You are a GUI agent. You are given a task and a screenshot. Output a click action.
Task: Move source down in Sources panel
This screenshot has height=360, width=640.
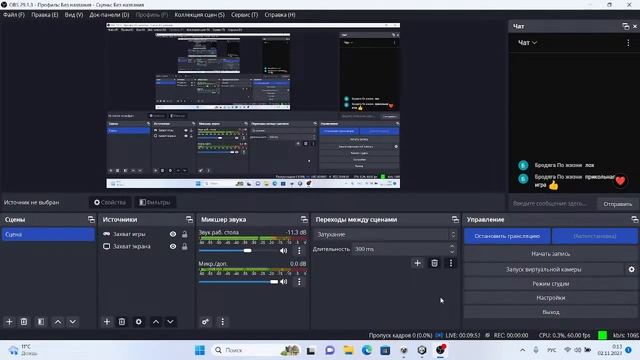pyautogui.click(x=170, y=322)
